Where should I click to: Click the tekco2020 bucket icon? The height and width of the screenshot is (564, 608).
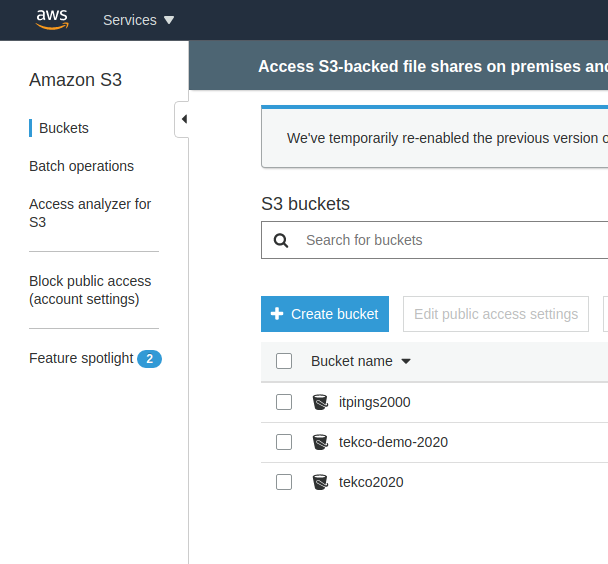point(320,482)
